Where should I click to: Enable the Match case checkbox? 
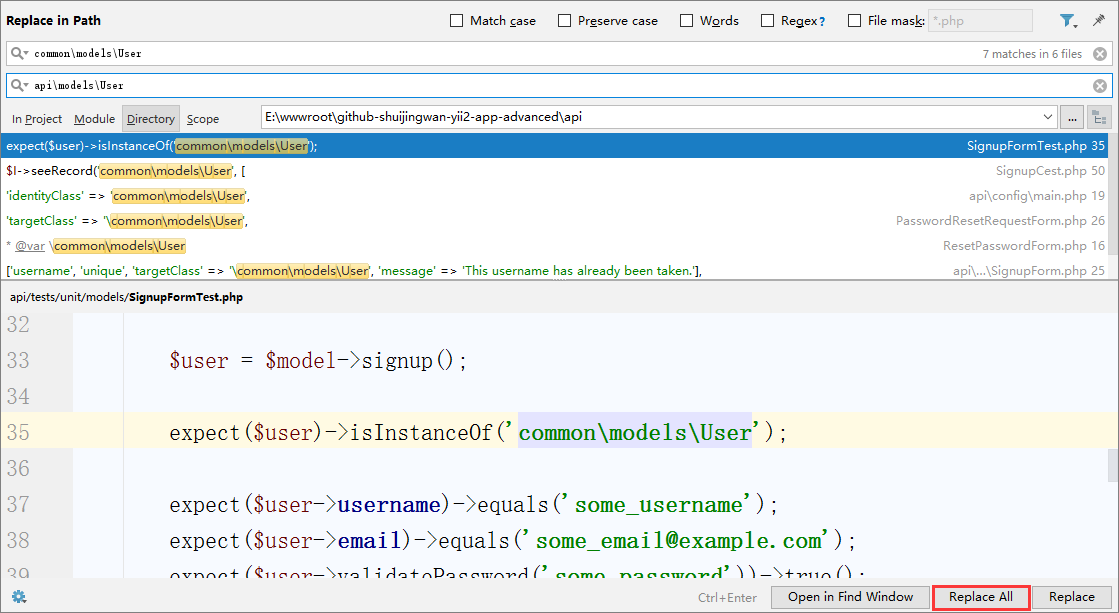click(457, 21)
